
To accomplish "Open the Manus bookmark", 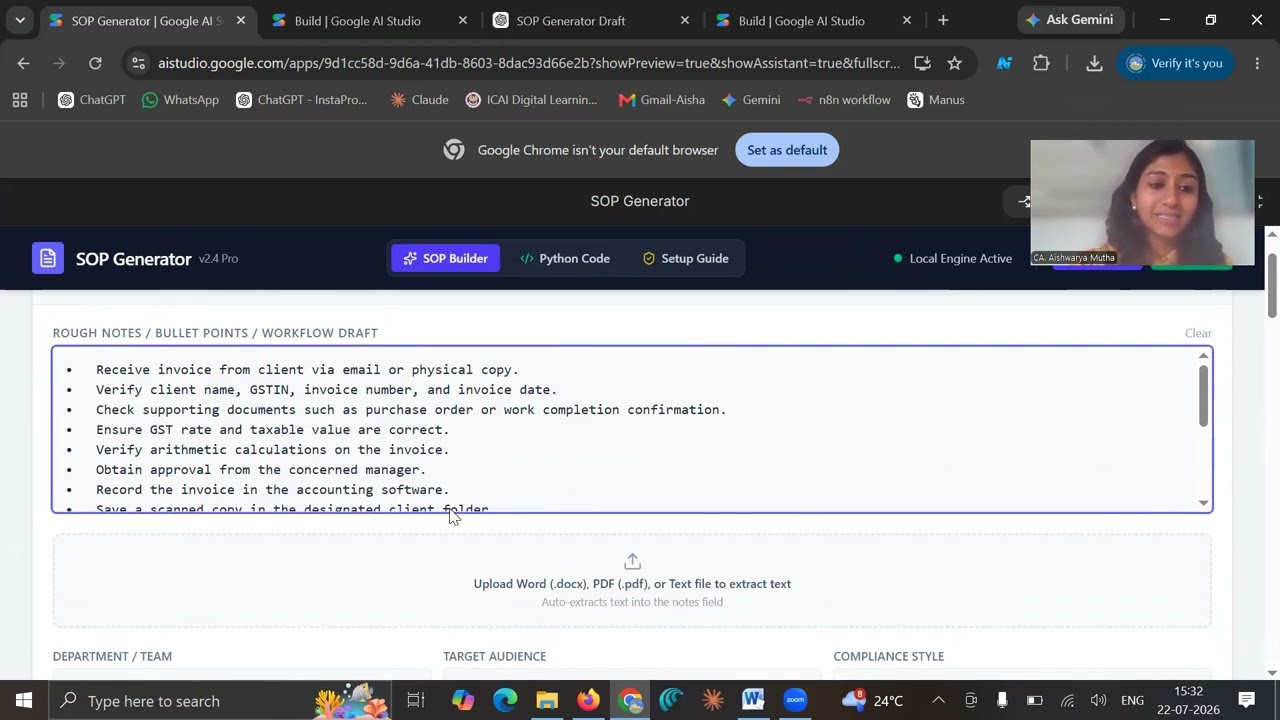I will point(936,100).
